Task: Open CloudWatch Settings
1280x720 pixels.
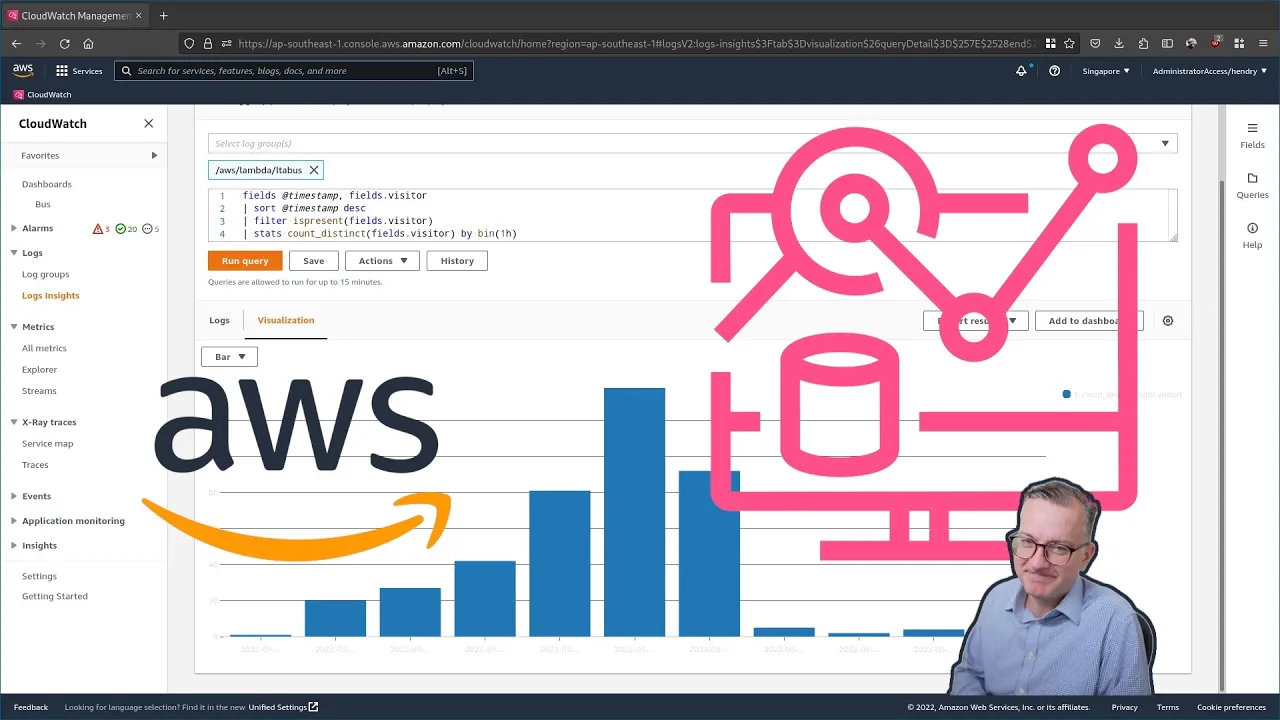Action: click(x=40, y=576)
